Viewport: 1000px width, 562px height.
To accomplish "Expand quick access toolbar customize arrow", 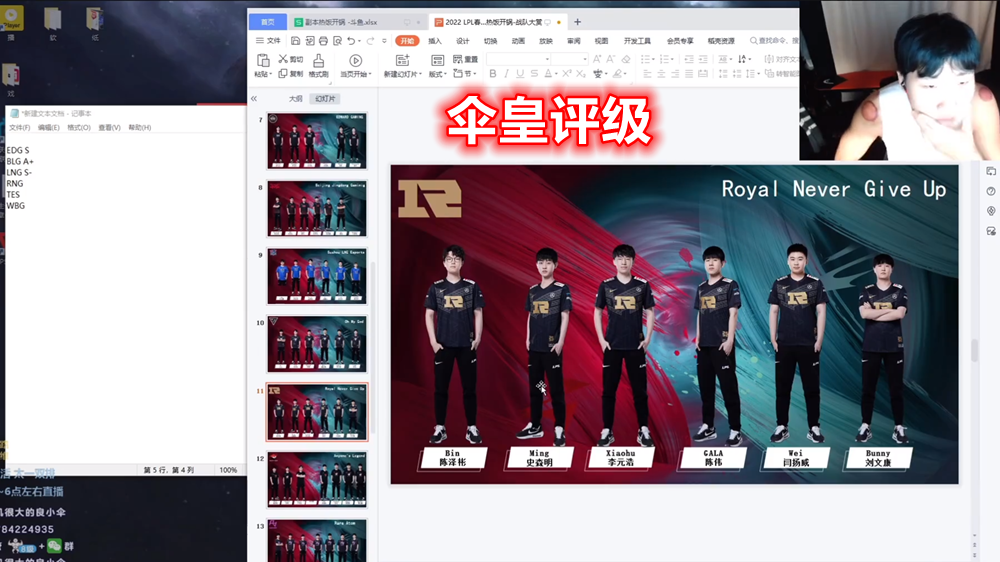I will (384, 41).
